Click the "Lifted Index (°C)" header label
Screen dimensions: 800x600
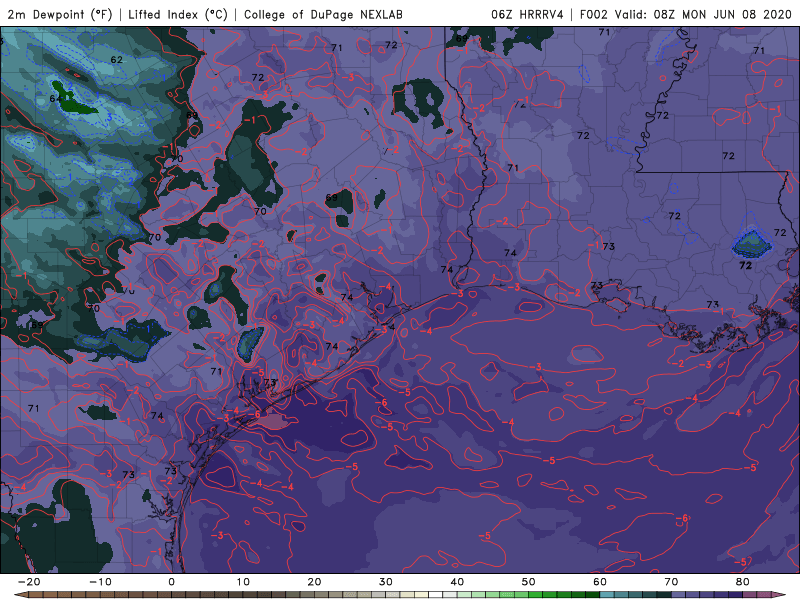178,15
